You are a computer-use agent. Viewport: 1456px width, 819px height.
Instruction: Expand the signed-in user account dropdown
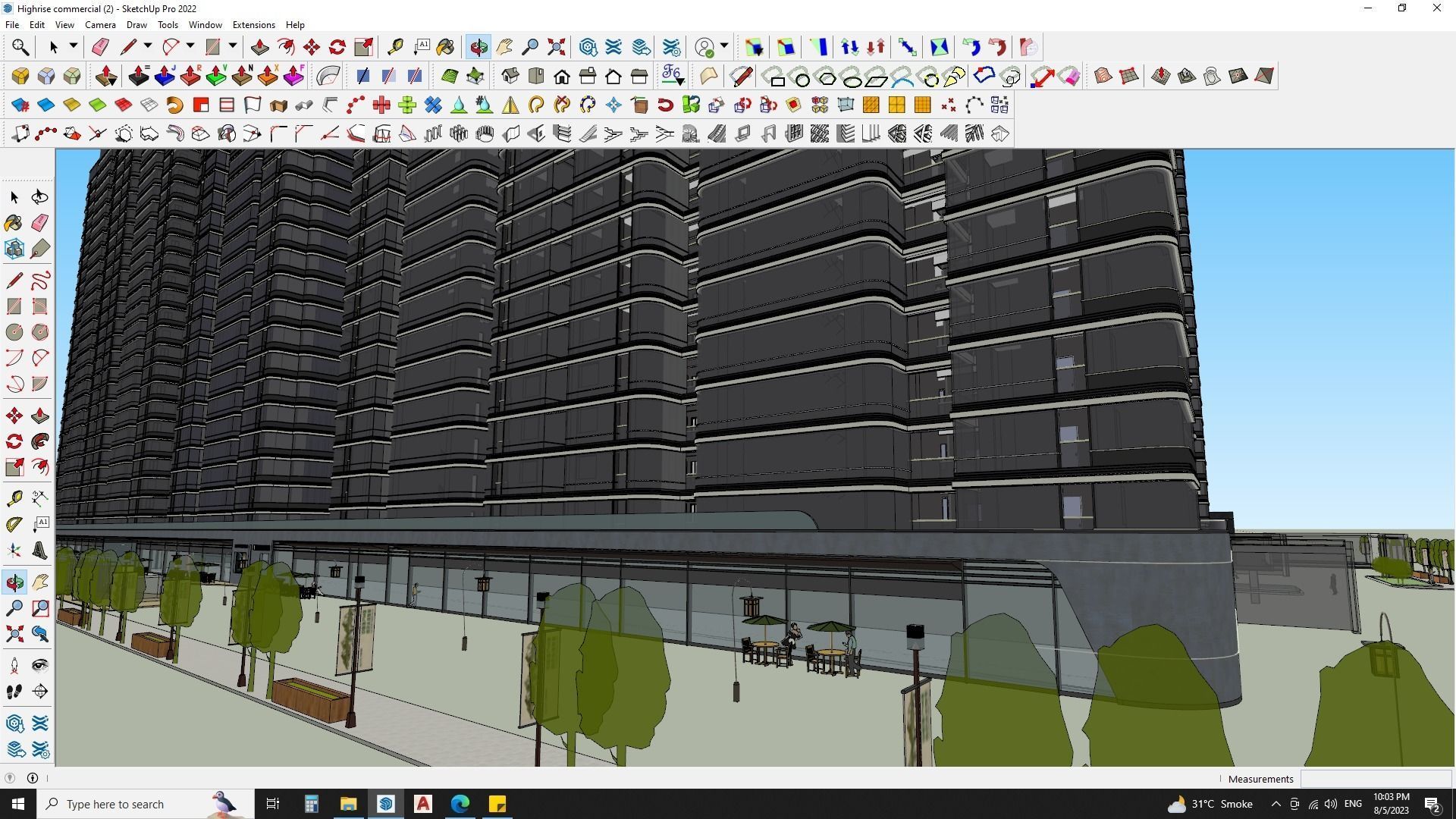point(724,46)
